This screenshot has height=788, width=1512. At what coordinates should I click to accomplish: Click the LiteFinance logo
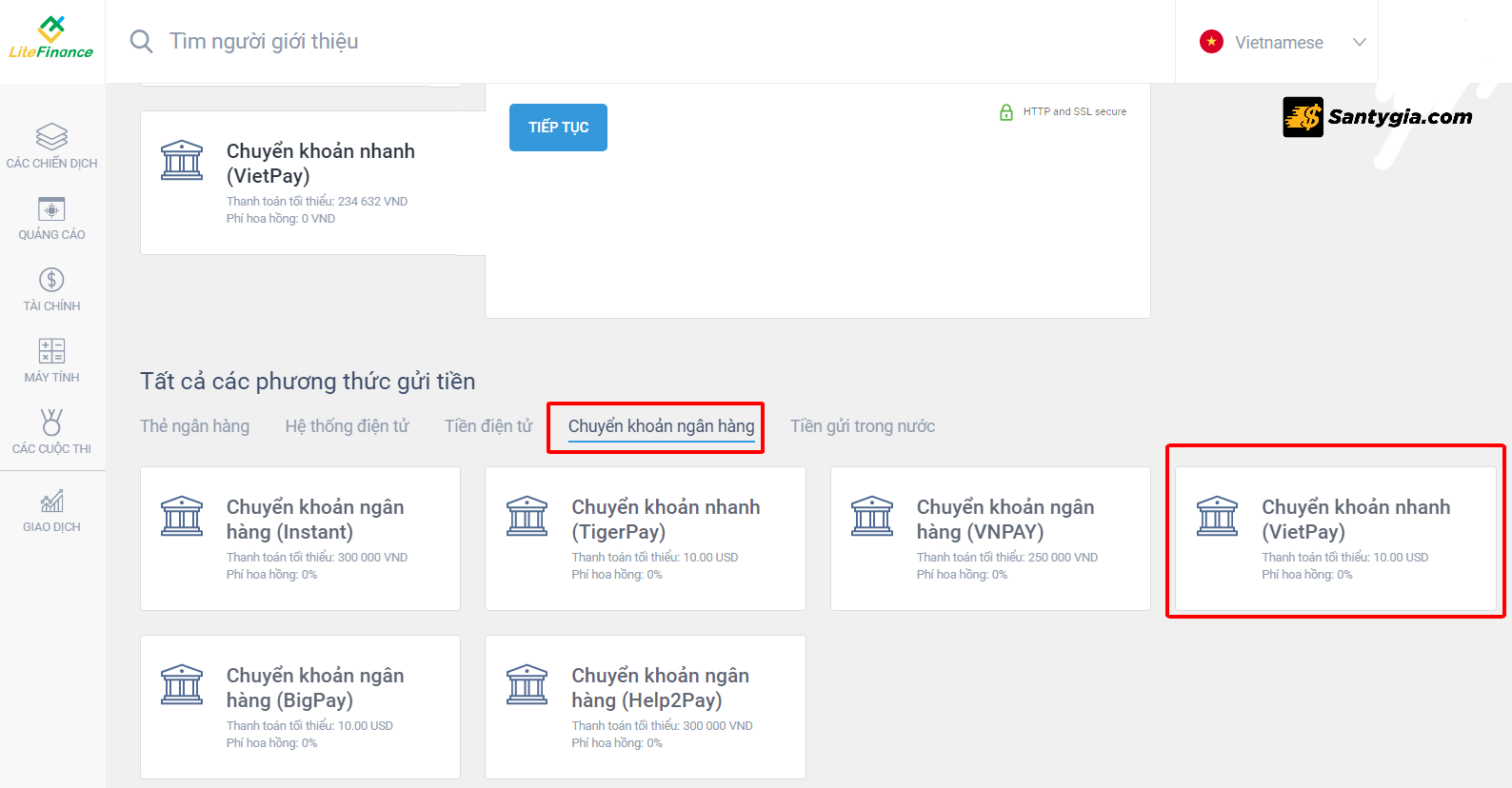point(51,38)
